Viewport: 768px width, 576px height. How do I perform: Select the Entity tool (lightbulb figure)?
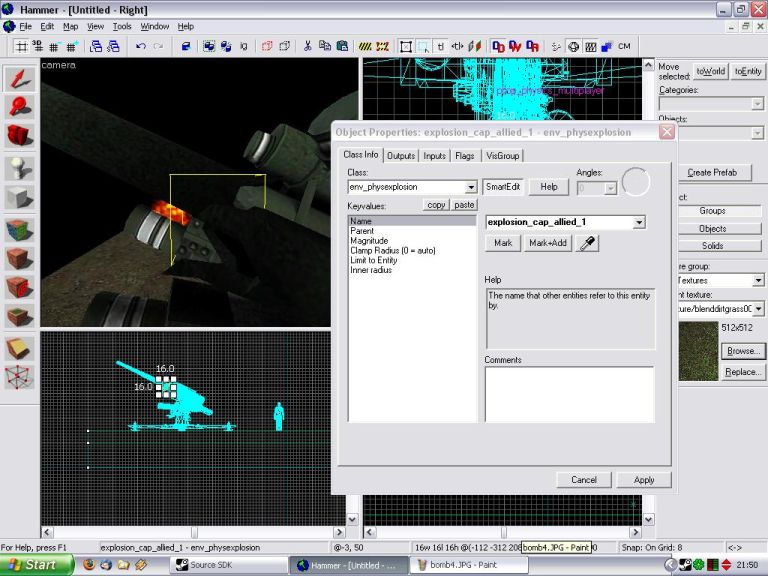(19, 169)
